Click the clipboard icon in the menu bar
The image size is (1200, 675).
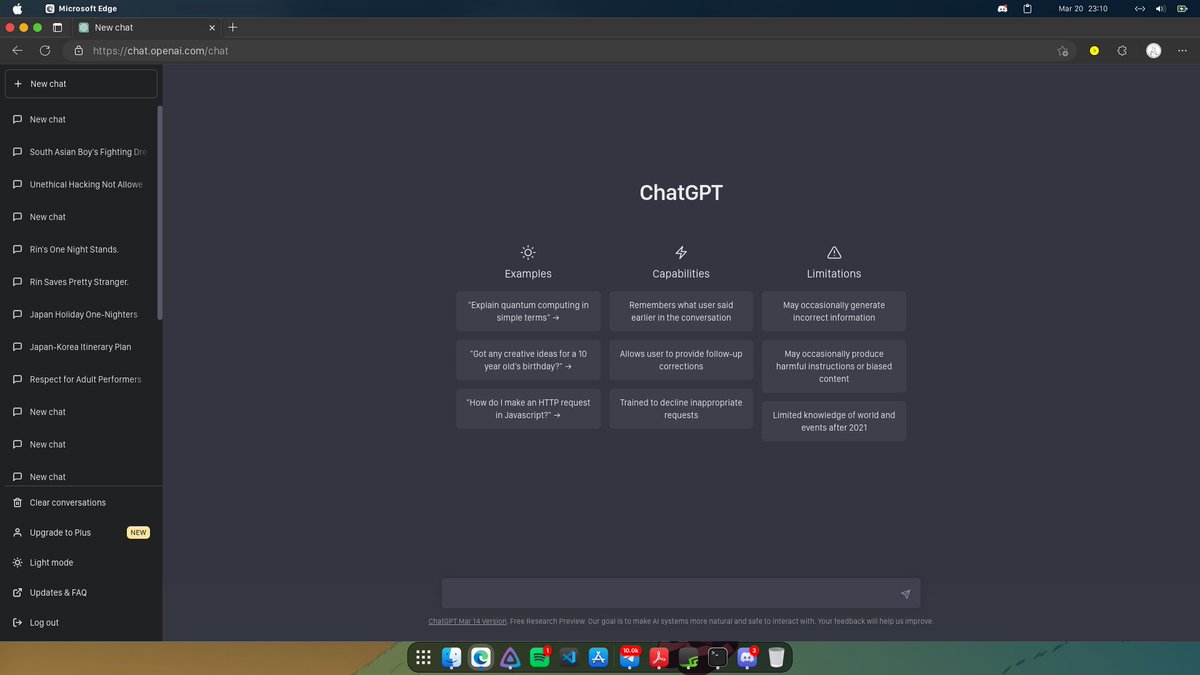click(x=1028, y=9)
